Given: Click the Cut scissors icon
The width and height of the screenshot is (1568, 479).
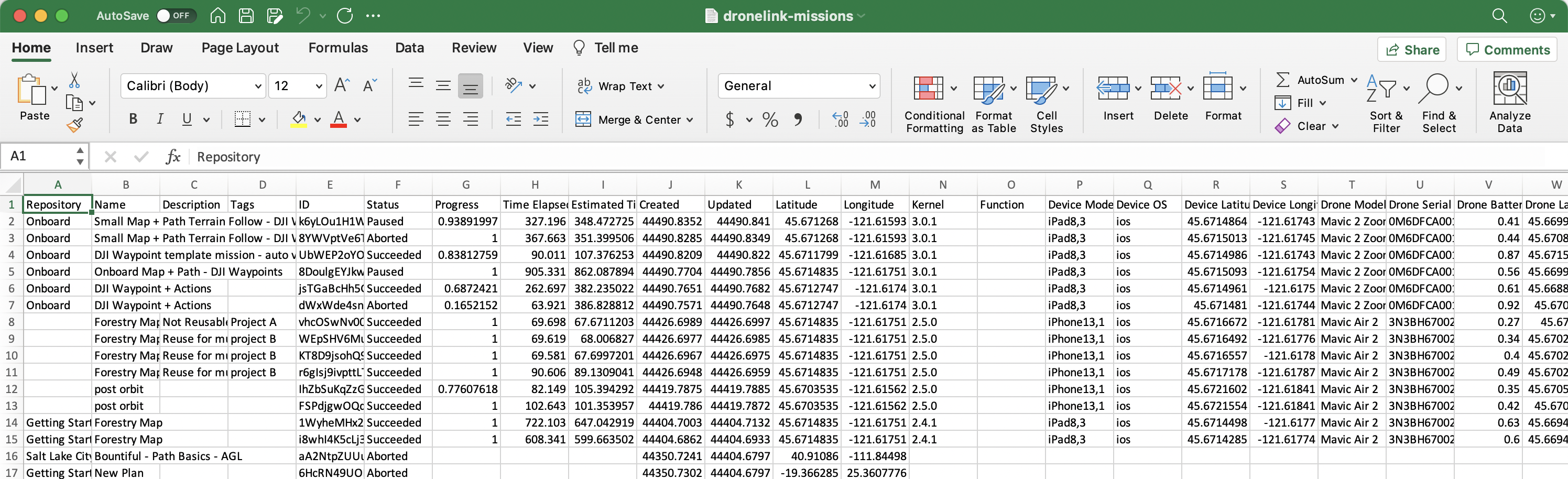Looking at the screenshot, I should 74,80.
